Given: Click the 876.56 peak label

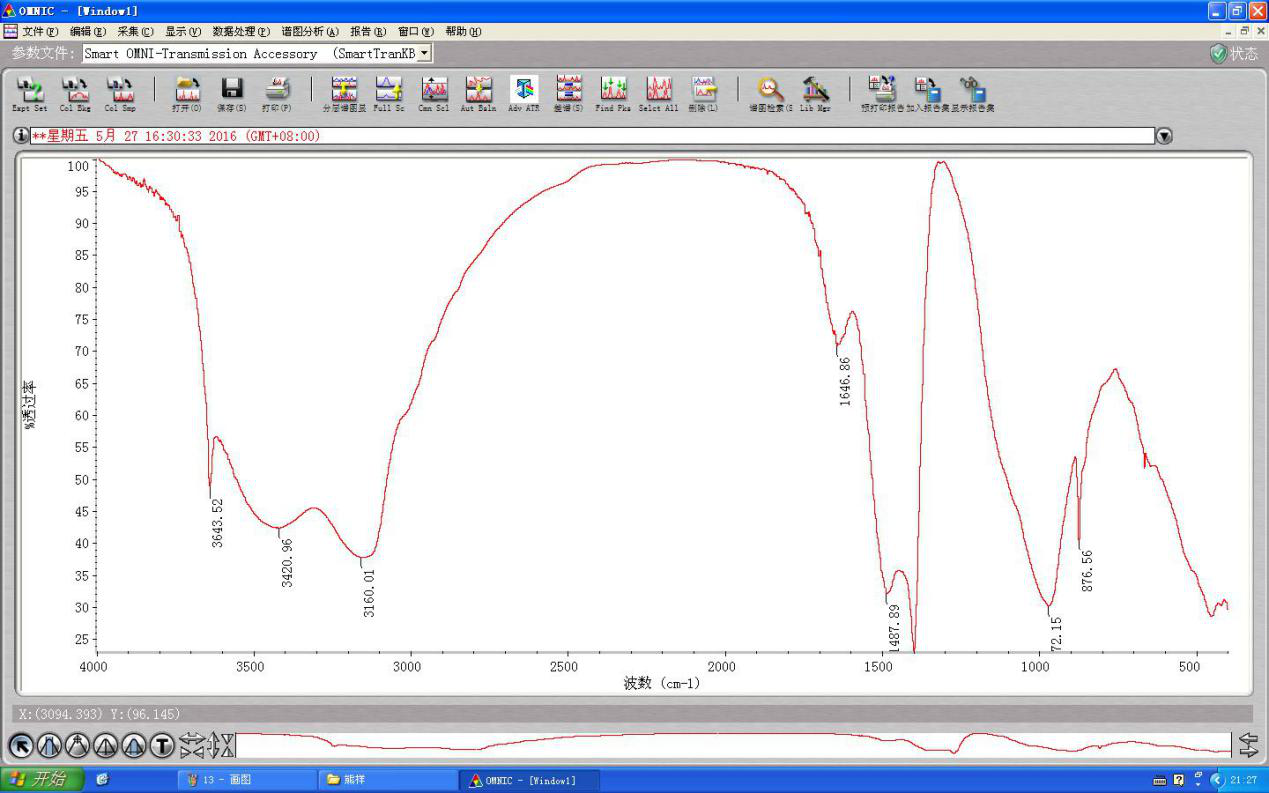Looking at the screenshot, I should point(1087,571).
